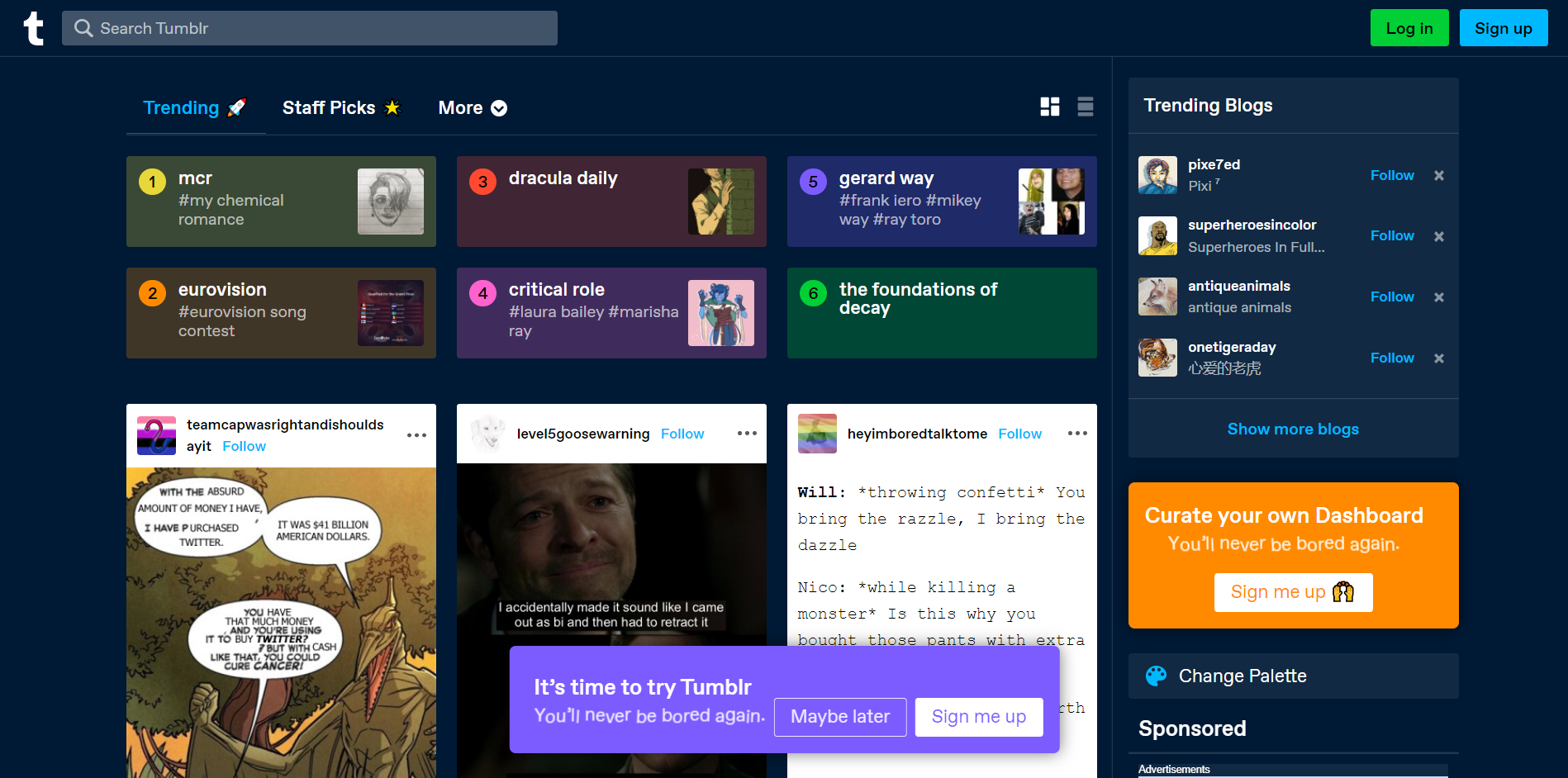Open the critical role trending tag
The height and width of the screenshot is (778, 1568).
611,313
